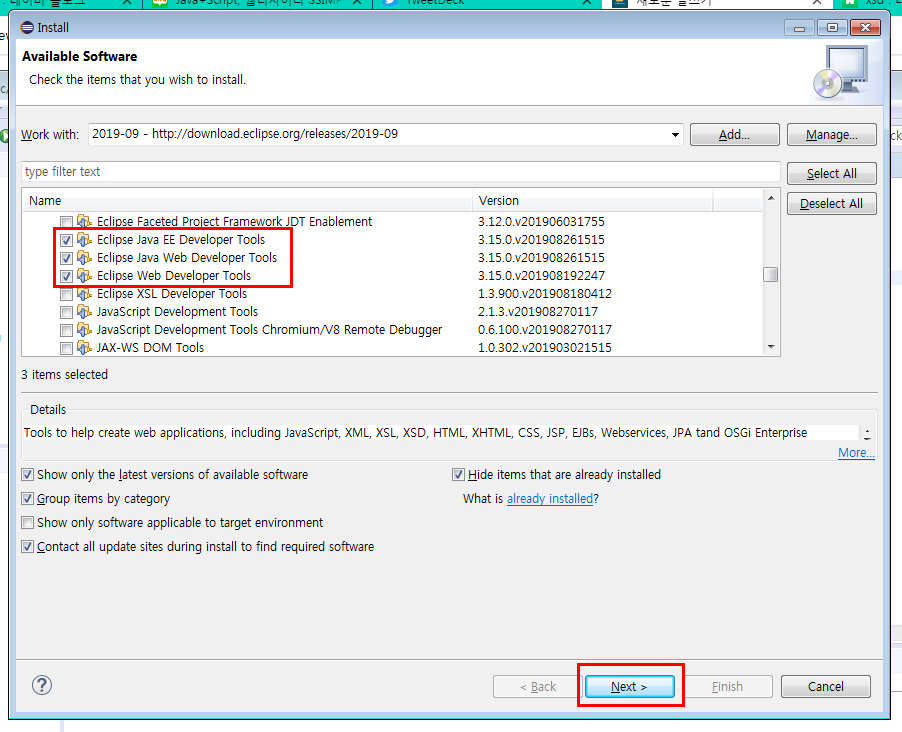Select version 1.0.302.v201903021515 cell
Screen dimensions: 902x732
544,348
